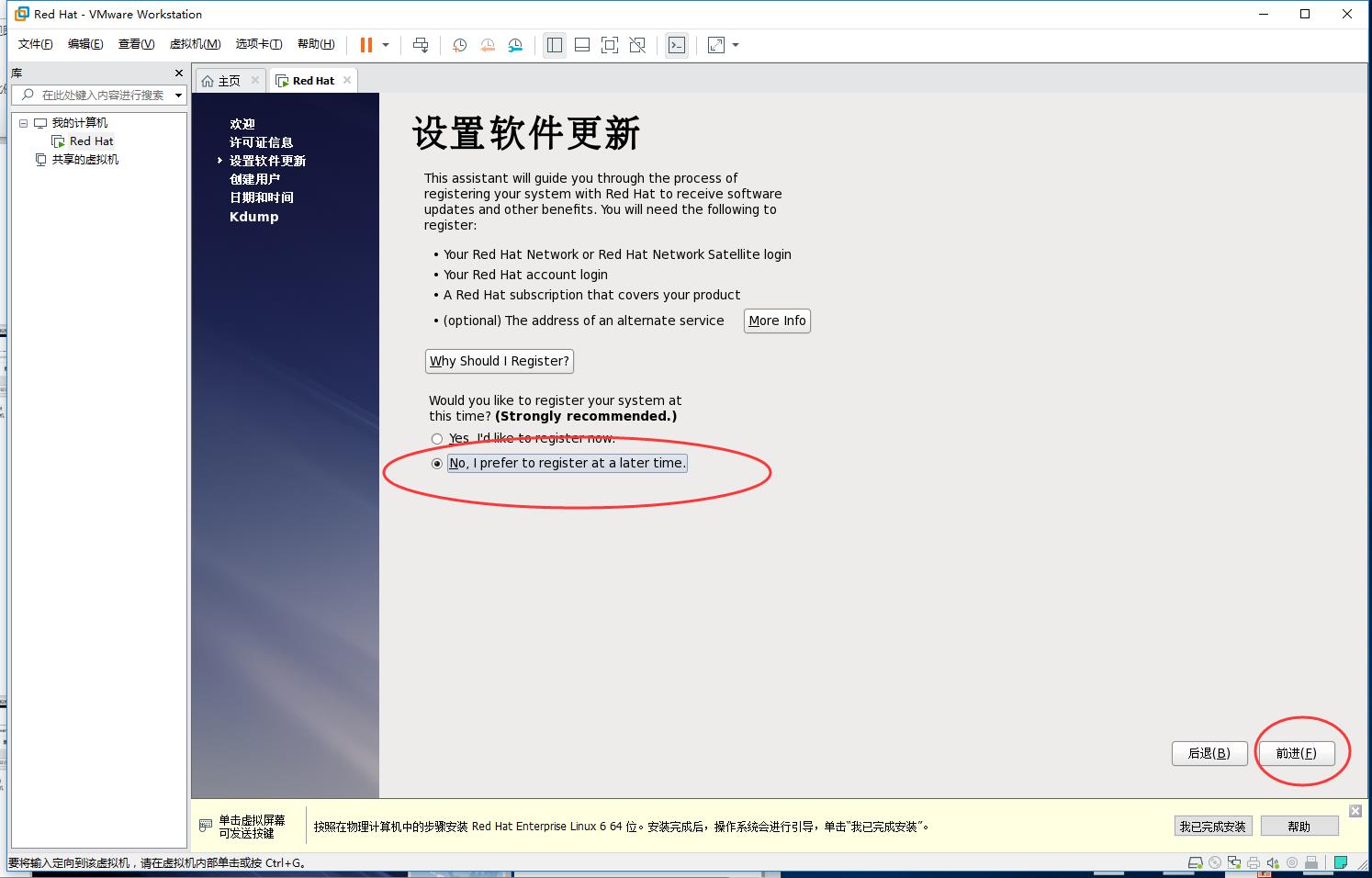
Task: Click the More Info button
Action: click(777, 321)
